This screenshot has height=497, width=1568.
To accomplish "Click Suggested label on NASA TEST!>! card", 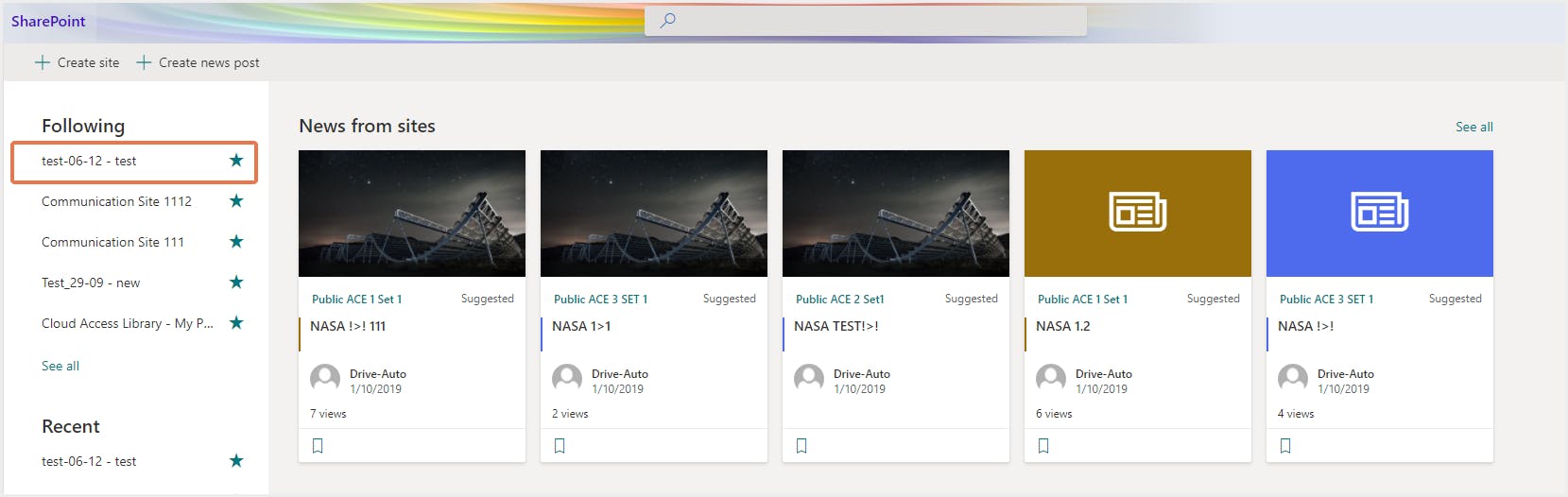I will [971, 299].
